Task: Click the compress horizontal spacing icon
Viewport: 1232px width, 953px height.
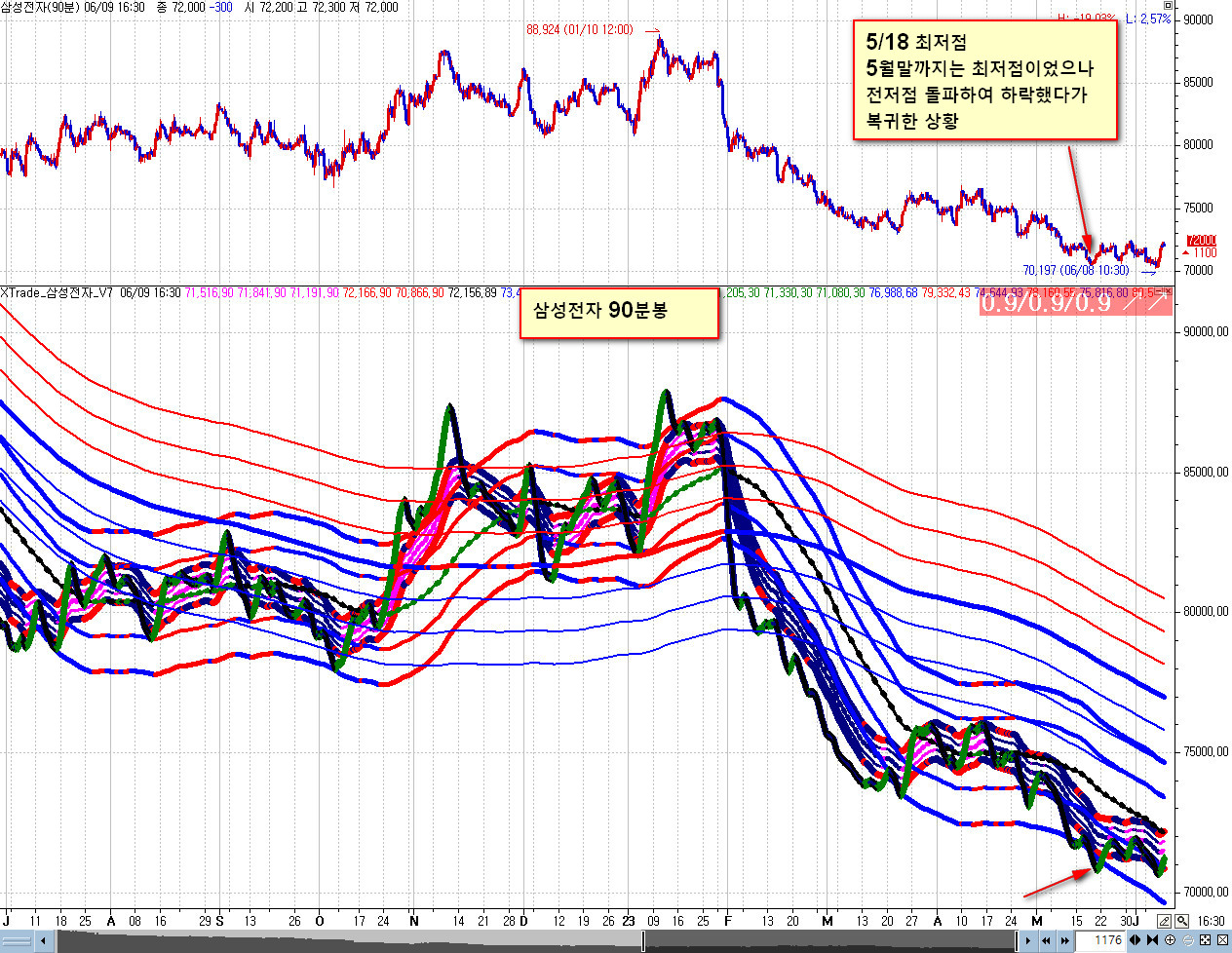Action: coord(1152,940)
